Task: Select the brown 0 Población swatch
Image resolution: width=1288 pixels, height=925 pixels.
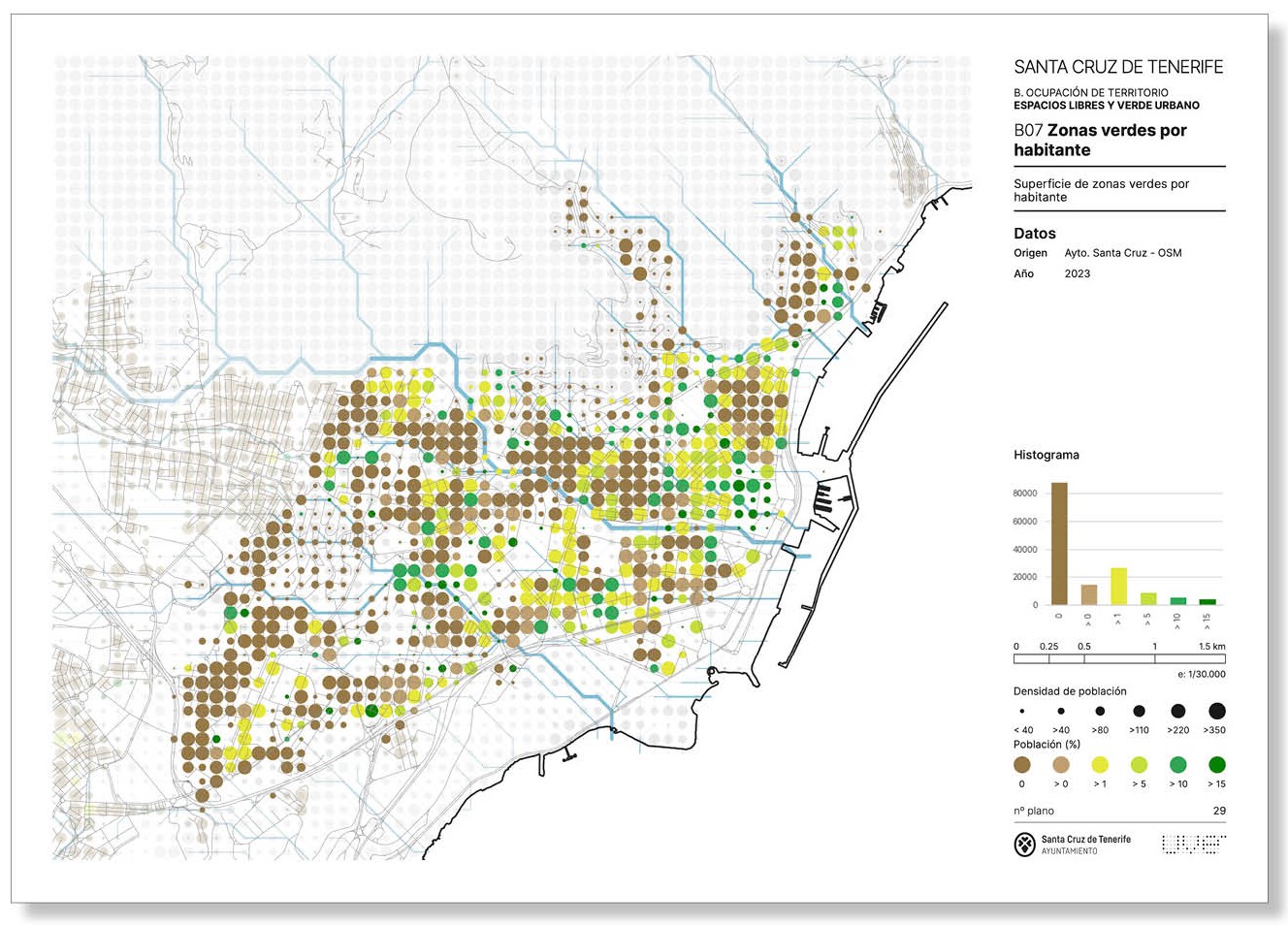Action: click(1022, 765)
